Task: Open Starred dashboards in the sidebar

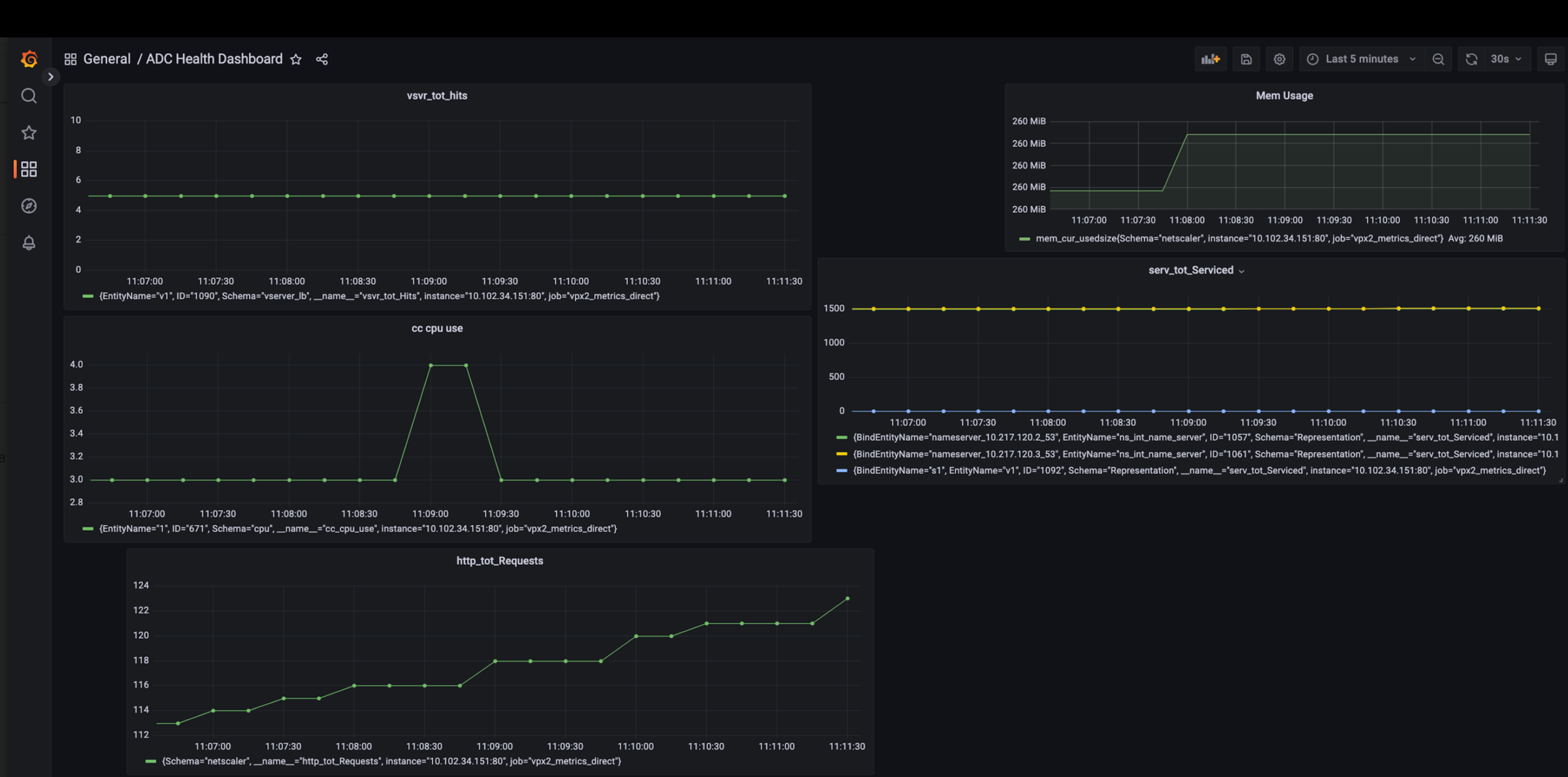Action: tap(29, 133)
